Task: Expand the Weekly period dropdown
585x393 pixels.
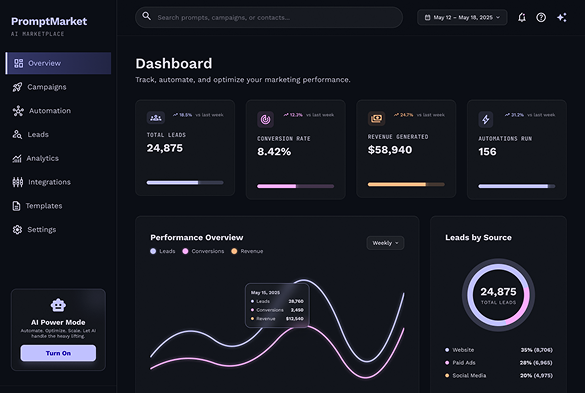Action: (x=385, y=243)
